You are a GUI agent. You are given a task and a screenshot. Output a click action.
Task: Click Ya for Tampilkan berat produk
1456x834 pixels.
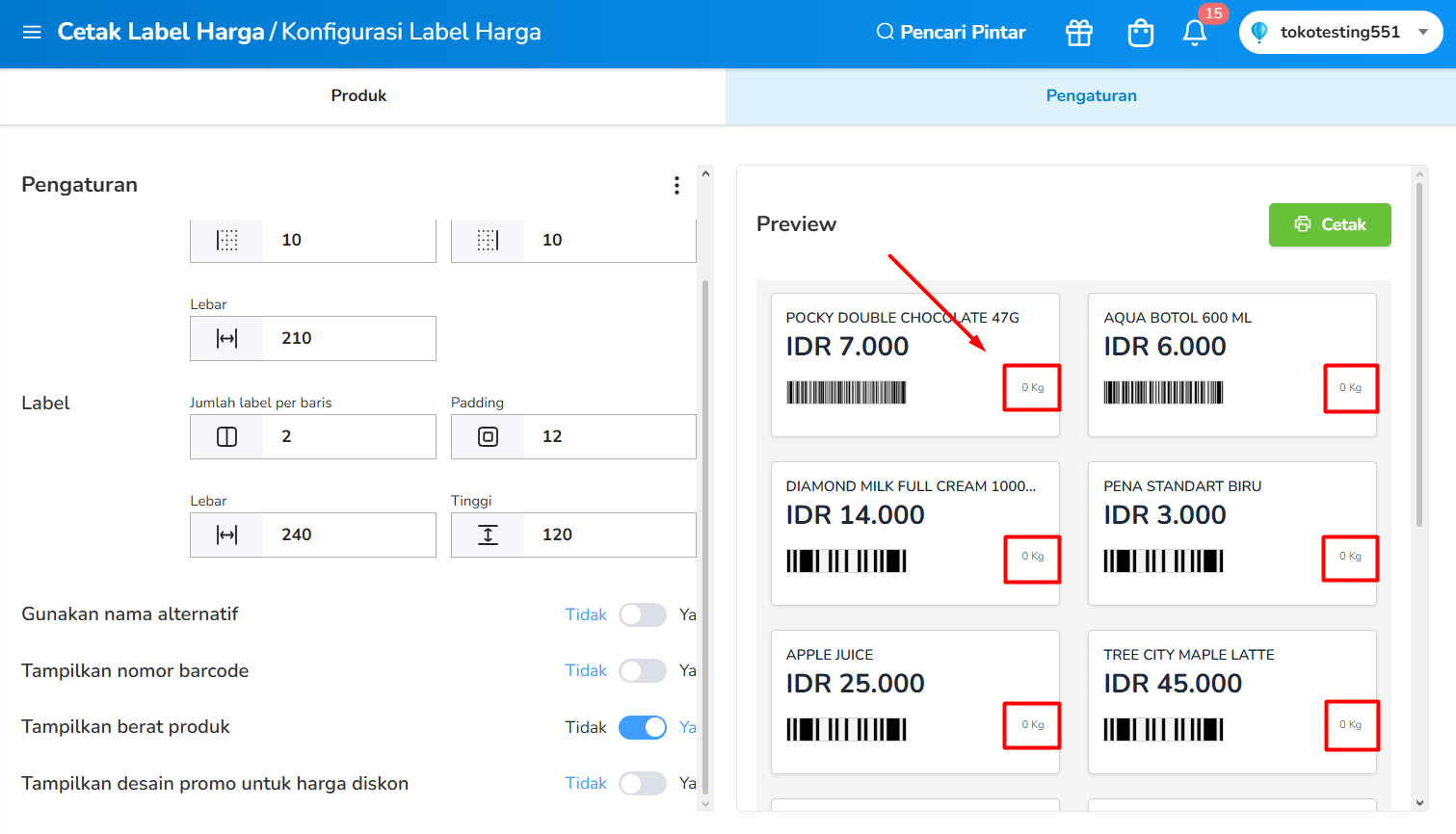687,727
